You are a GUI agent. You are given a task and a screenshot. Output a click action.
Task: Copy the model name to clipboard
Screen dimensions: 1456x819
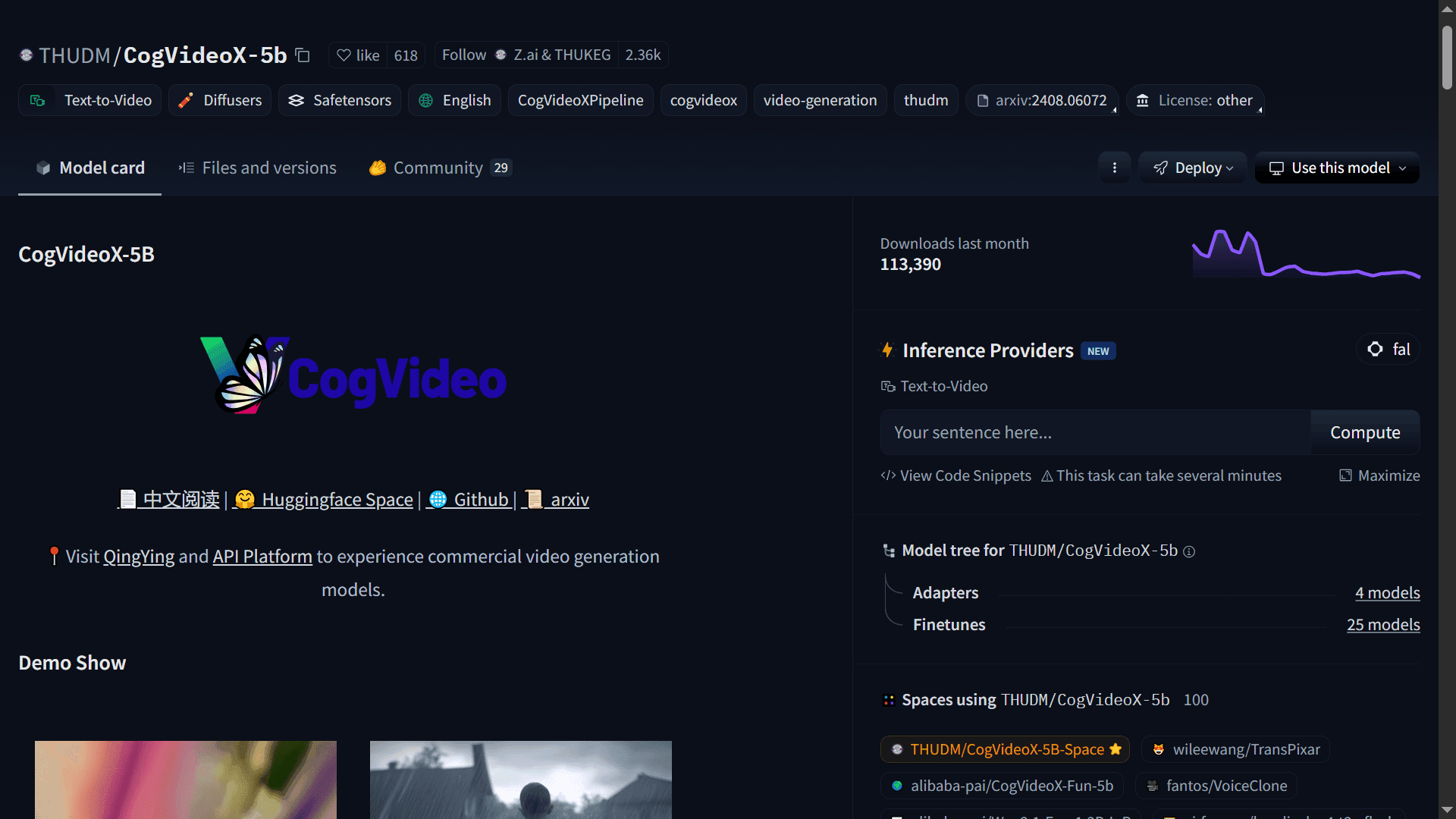(302, 55)
